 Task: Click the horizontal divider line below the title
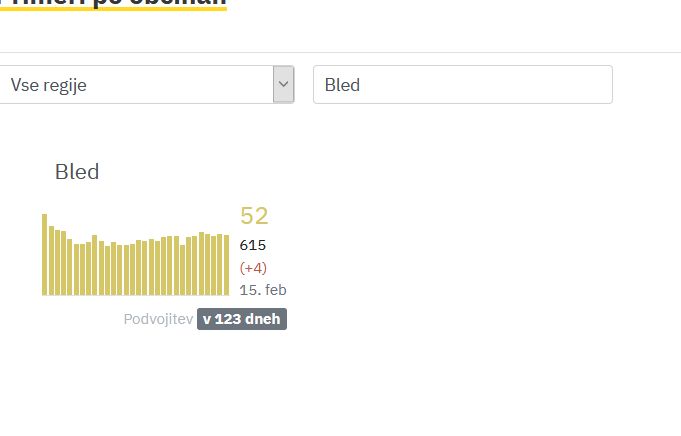[x=340, y=52]
